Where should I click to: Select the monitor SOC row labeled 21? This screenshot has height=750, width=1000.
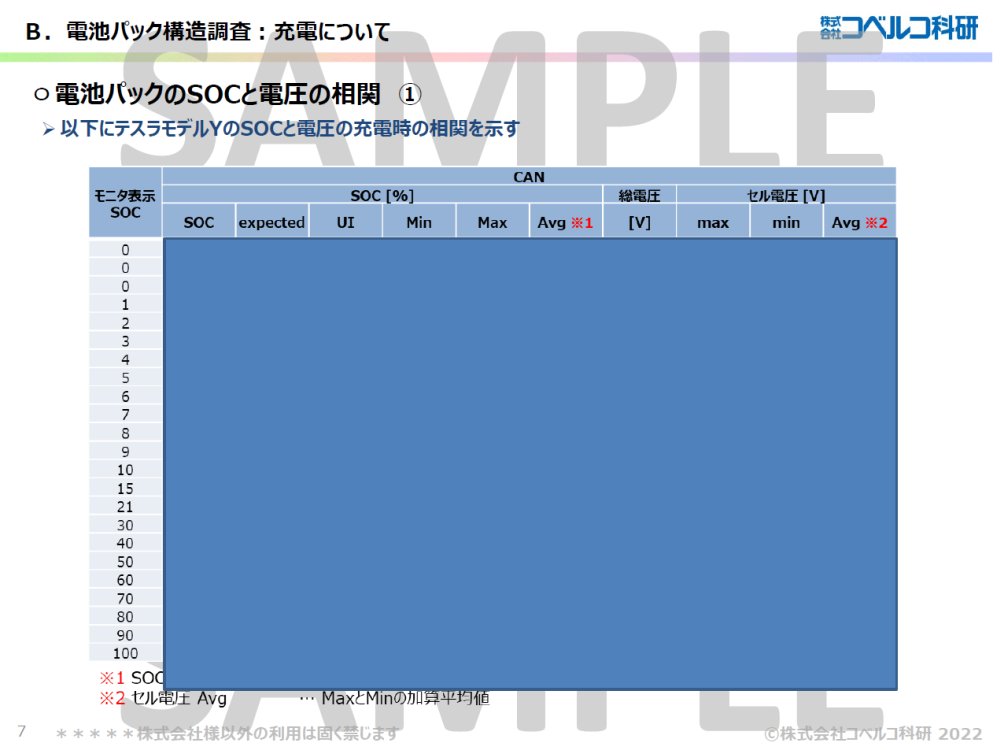click(x=126, y=507)
